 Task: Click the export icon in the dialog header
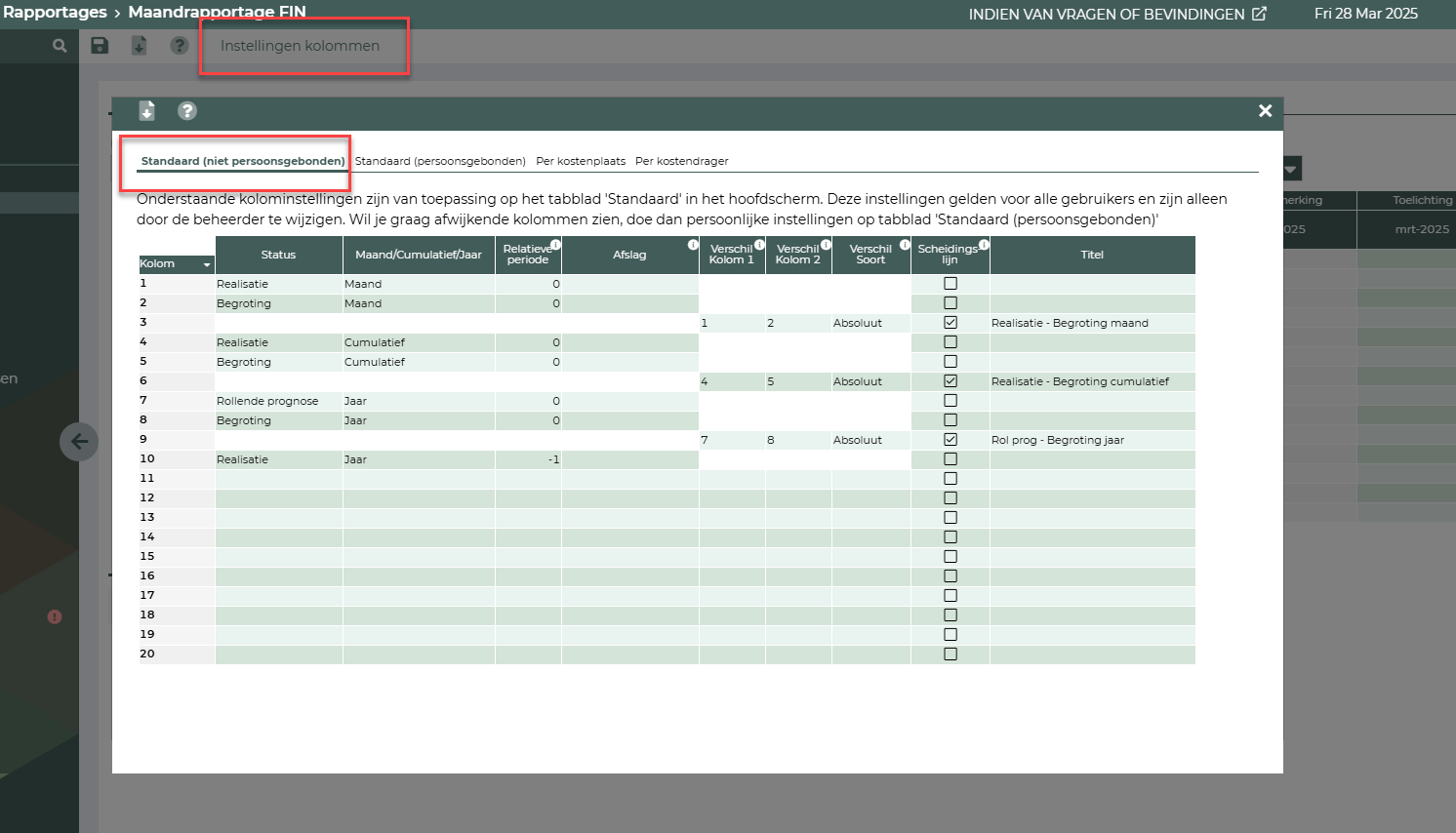click(x=146, y=111)
